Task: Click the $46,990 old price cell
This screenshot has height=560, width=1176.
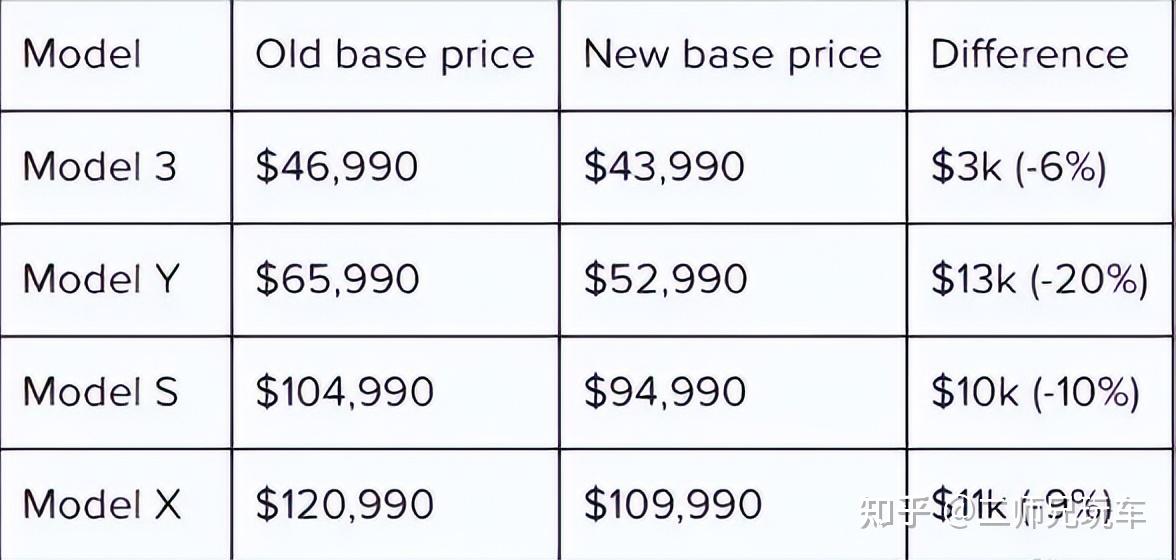Action: pyautogui.click(x=336, y=166)
